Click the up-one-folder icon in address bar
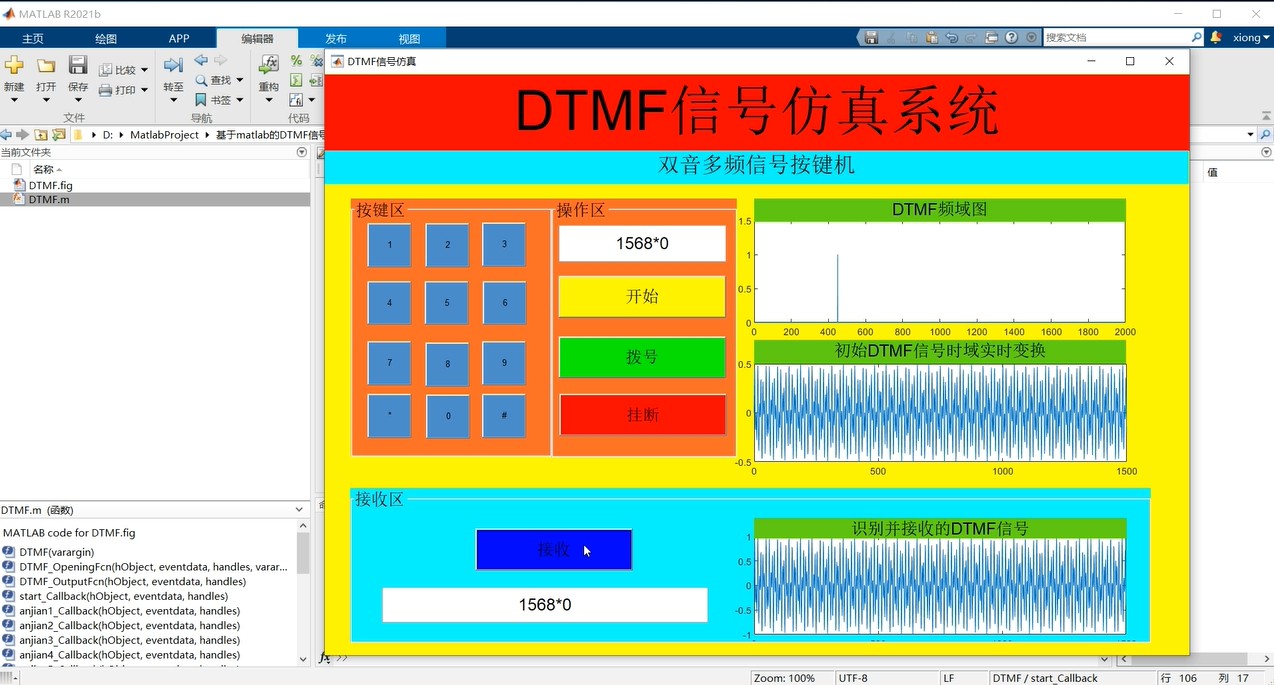Image resolution: width=1274 pixels, height=685 pixels. tap(41, 135)
